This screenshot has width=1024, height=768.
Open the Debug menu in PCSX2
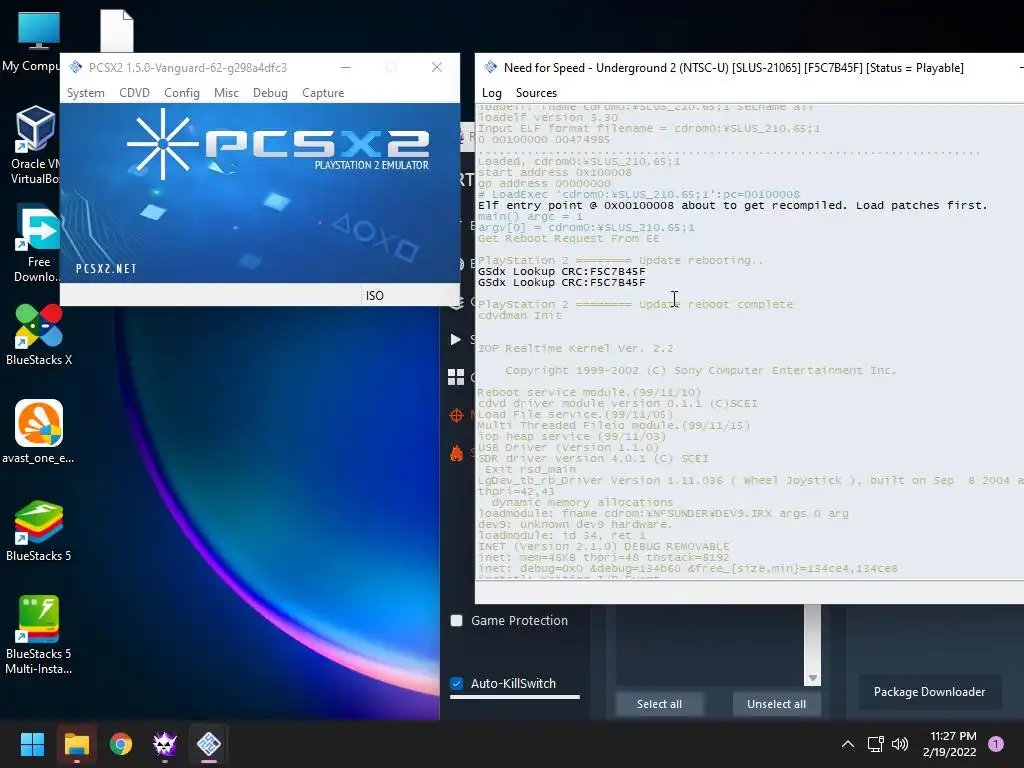click(x=270, y=93)
